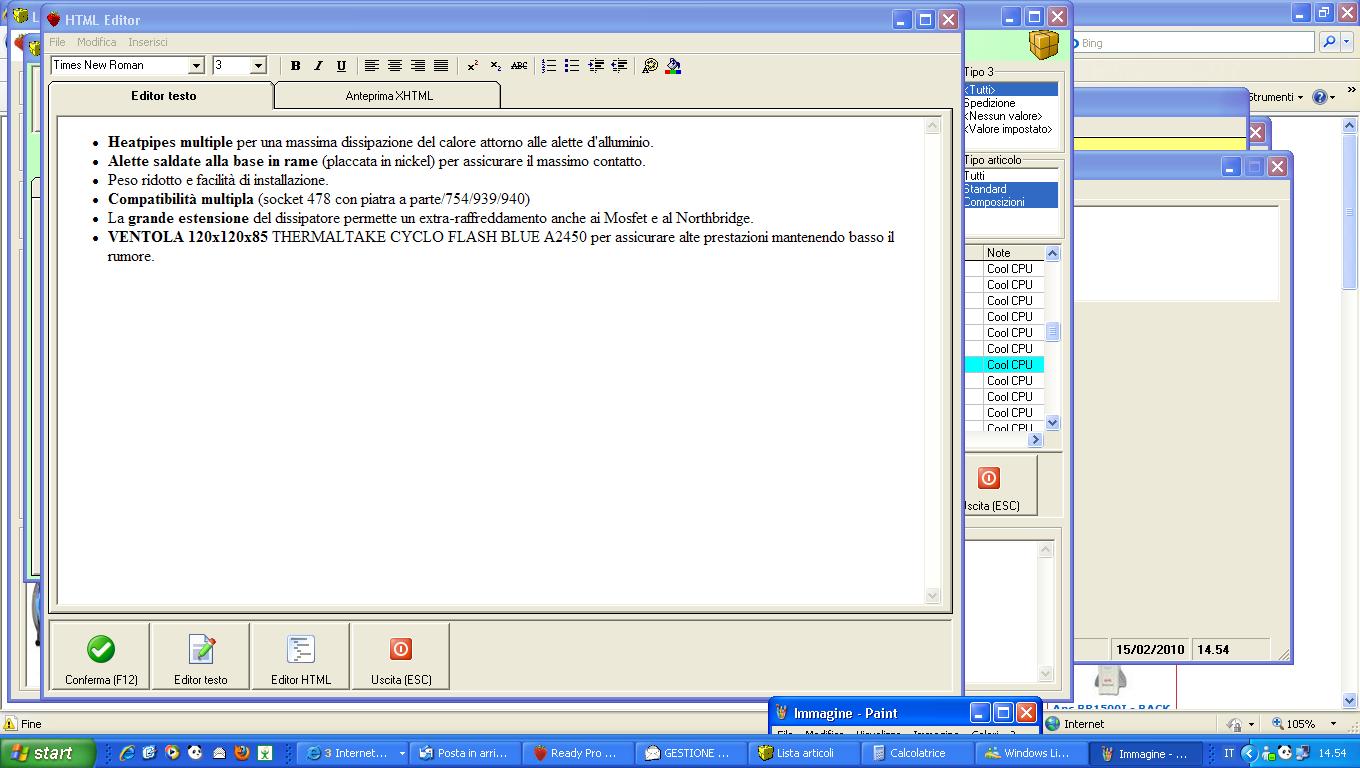Launch Excel from quick launch bar
This screenshot has width=1360, height=768.
pyautogui.click(x=266, y=753)
